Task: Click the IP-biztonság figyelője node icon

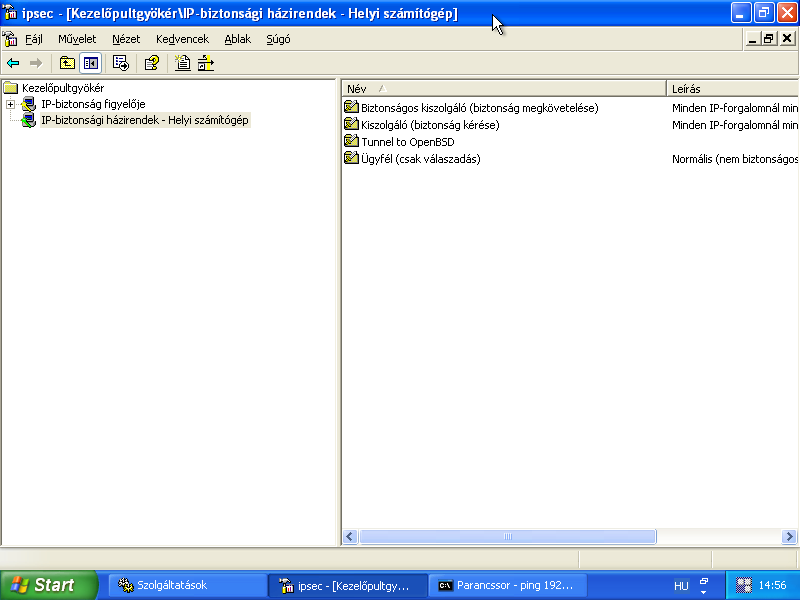Action: point(29,104)
